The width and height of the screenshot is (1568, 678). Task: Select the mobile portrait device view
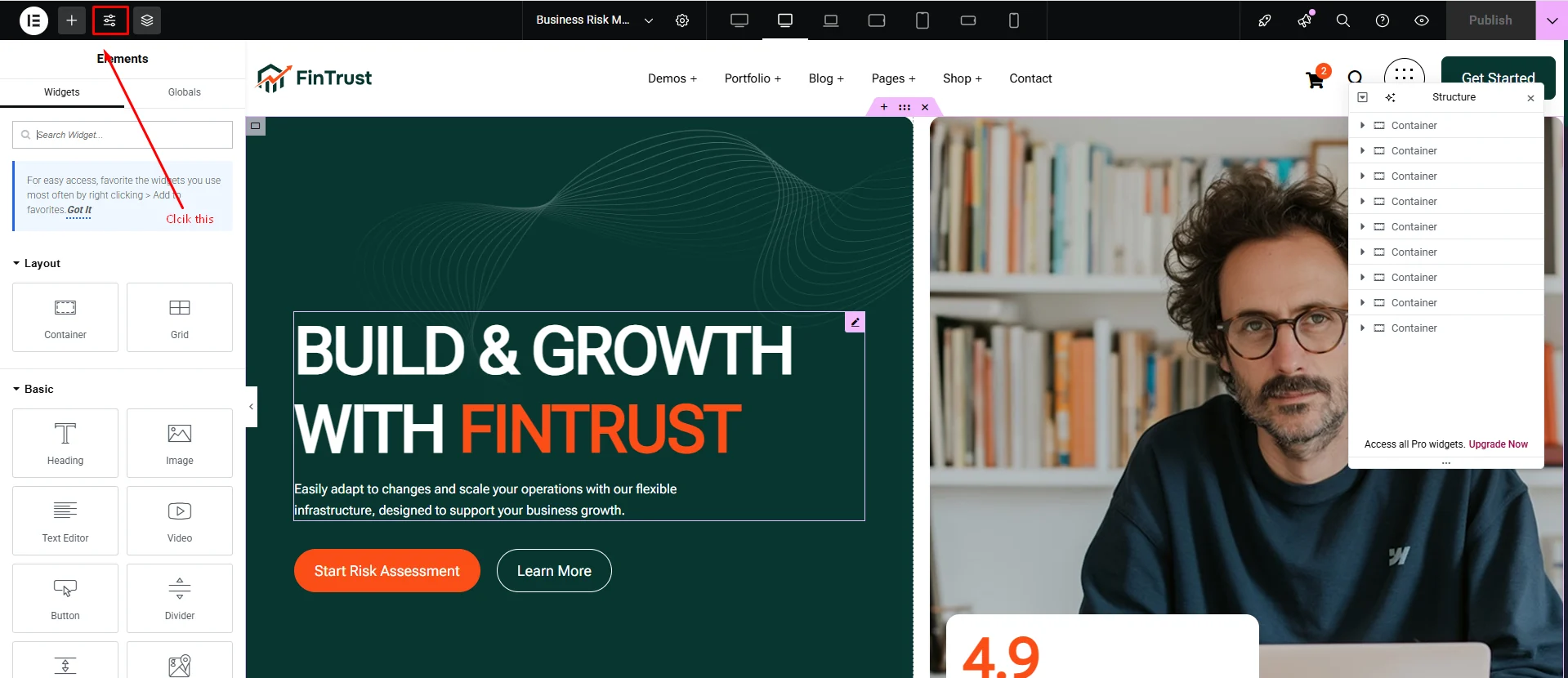click(1014, 20)
